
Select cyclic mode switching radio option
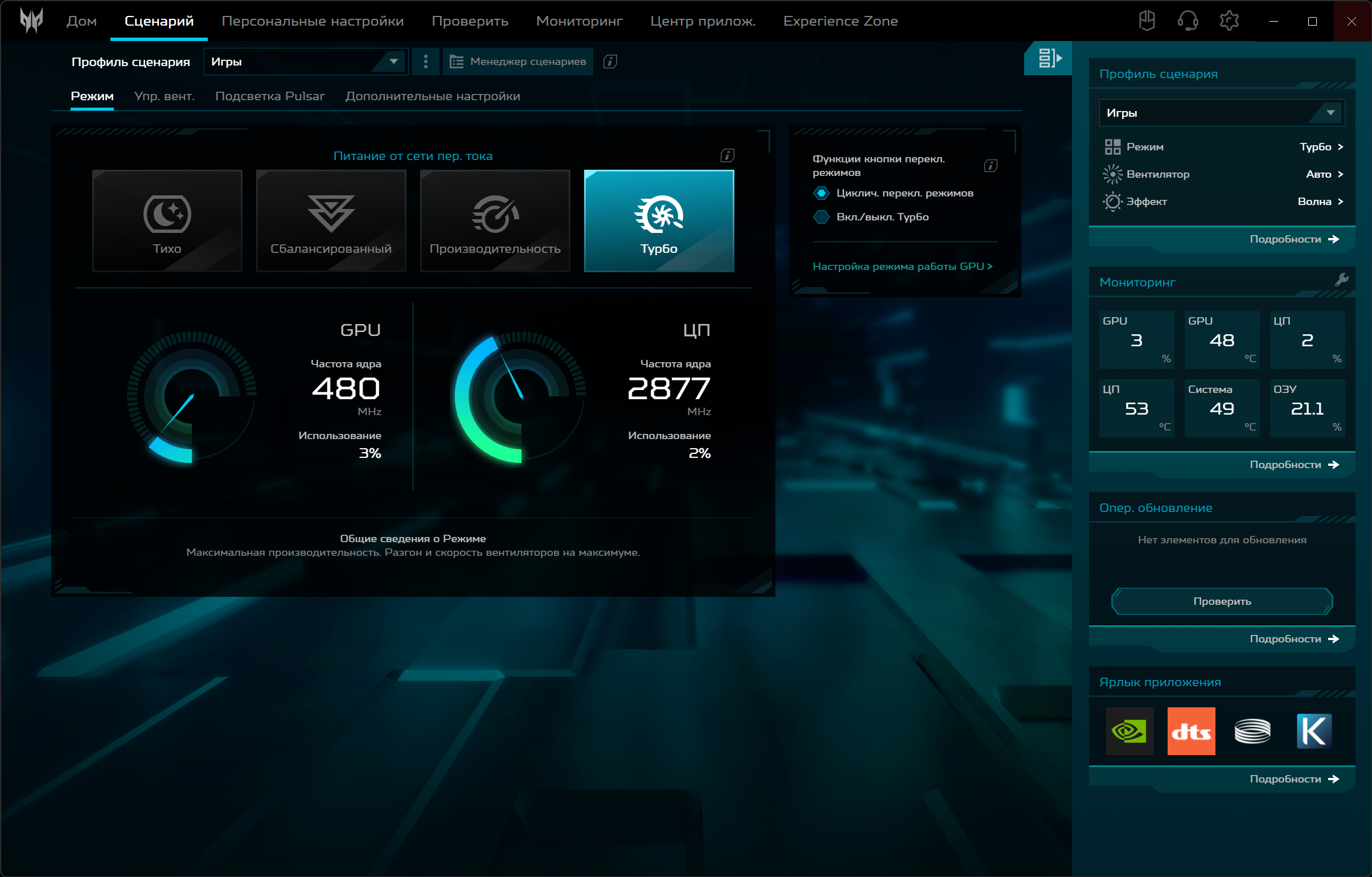click(821, 193)
